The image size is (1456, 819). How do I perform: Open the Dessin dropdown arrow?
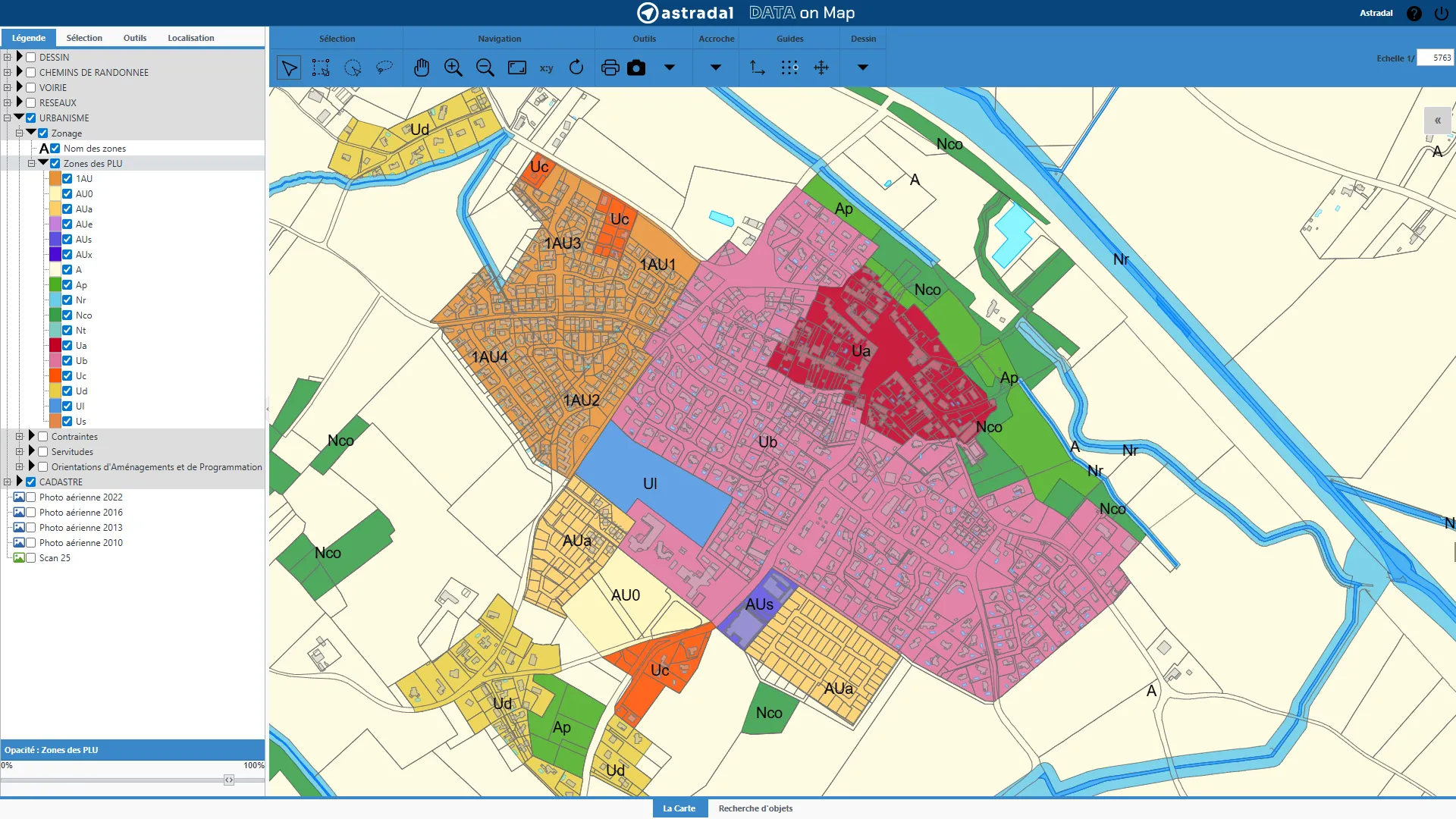coord(862,67)
